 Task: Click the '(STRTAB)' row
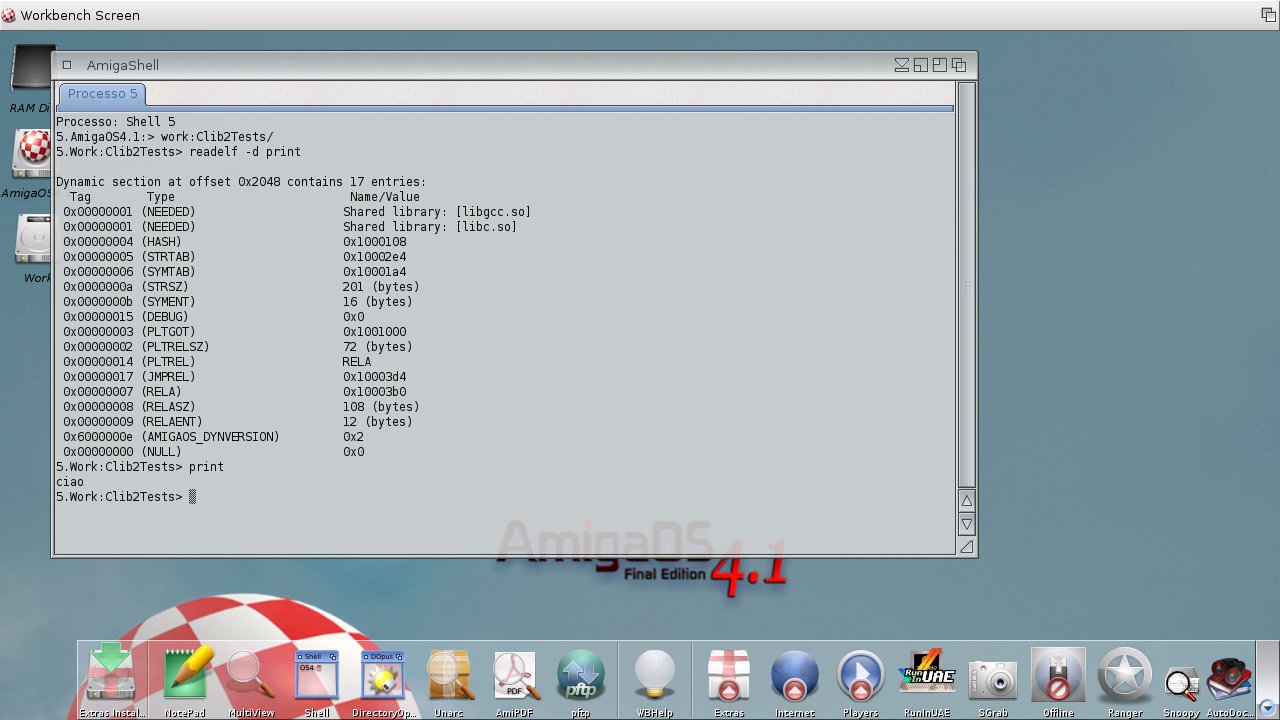(235, 257)
